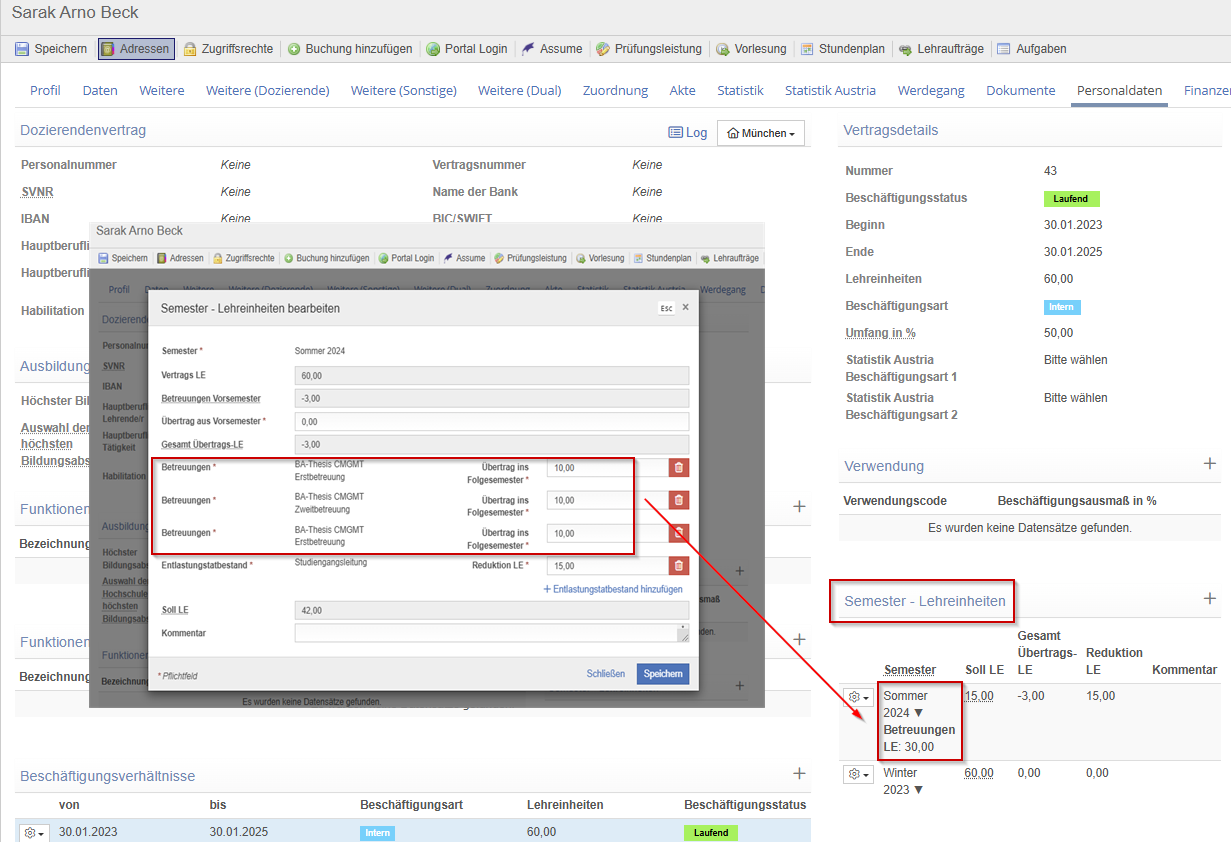Open gear menu for the 30.01.2023 employment row

pyautogui.click(x=34, y=833)
